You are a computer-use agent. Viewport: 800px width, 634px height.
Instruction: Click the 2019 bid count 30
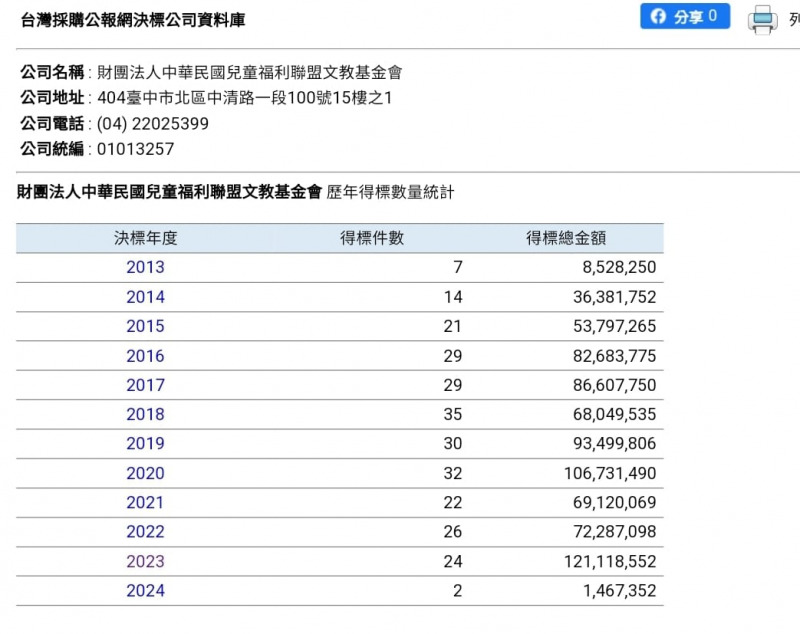click(x=453, y=443)
